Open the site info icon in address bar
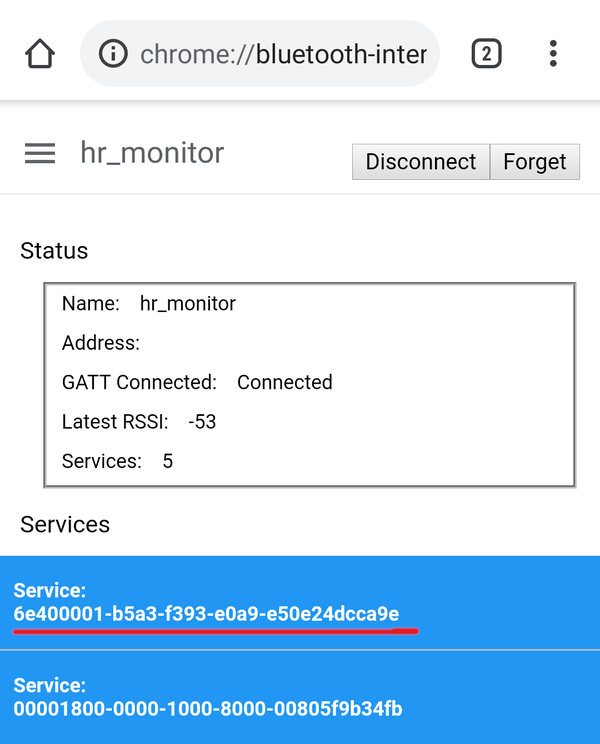Image resolution: width=600 pixels, height=744 pixels. (113, 53)
